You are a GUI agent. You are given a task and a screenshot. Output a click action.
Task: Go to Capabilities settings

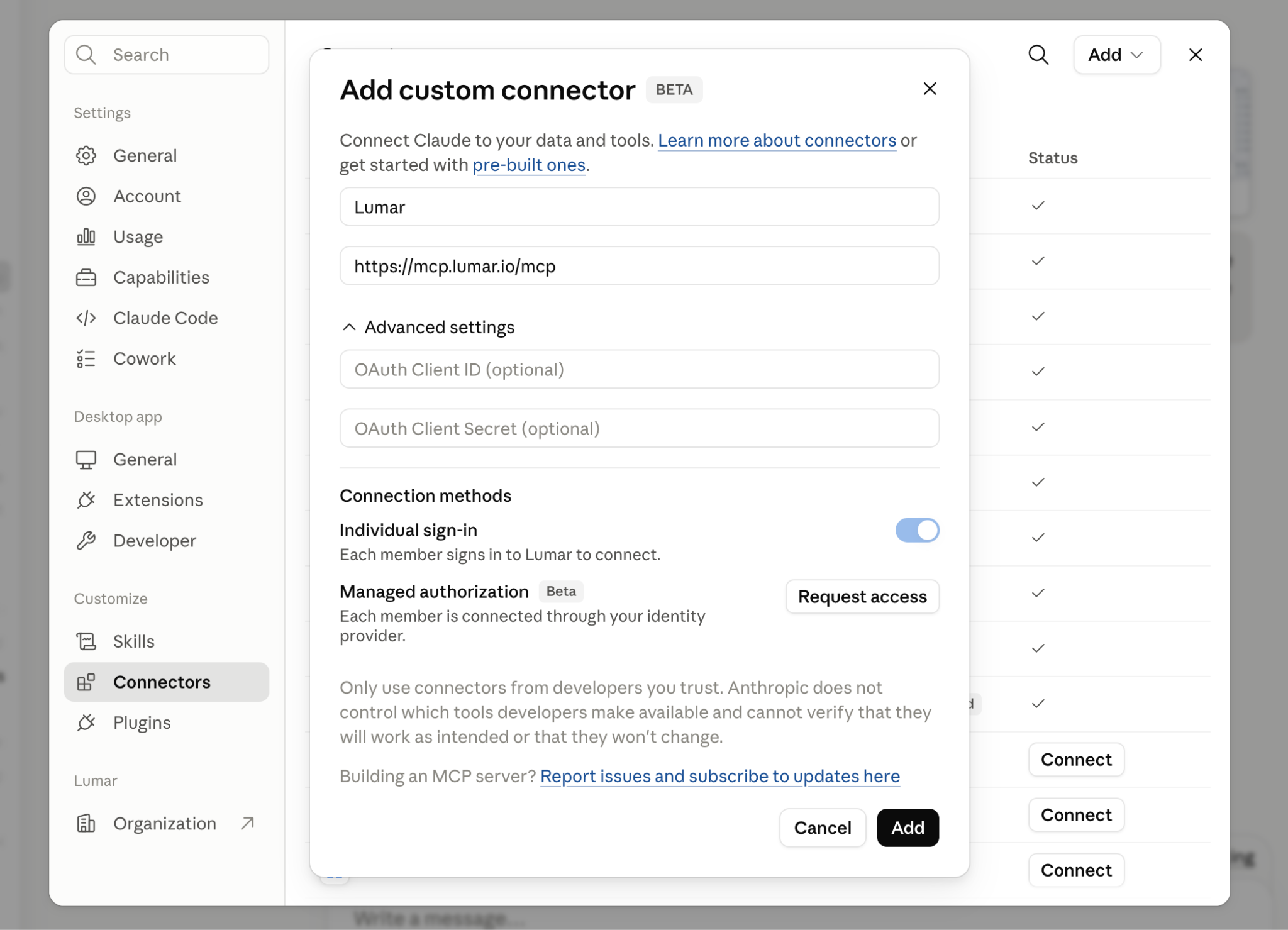coord(167,277)
